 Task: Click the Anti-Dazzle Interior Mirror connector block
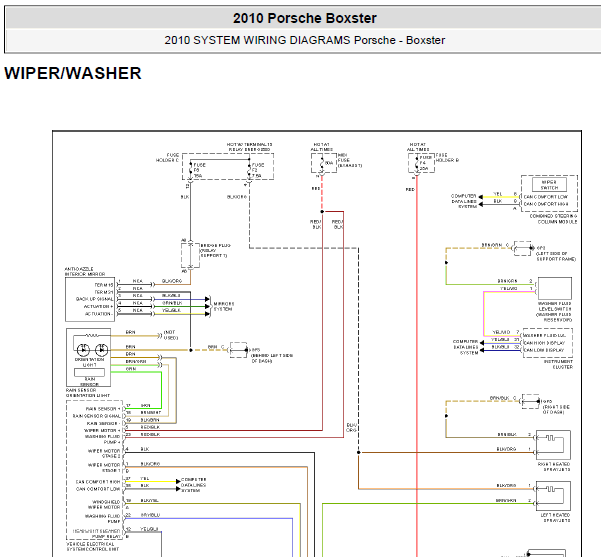pyautogui.click(x=90, y=299)
